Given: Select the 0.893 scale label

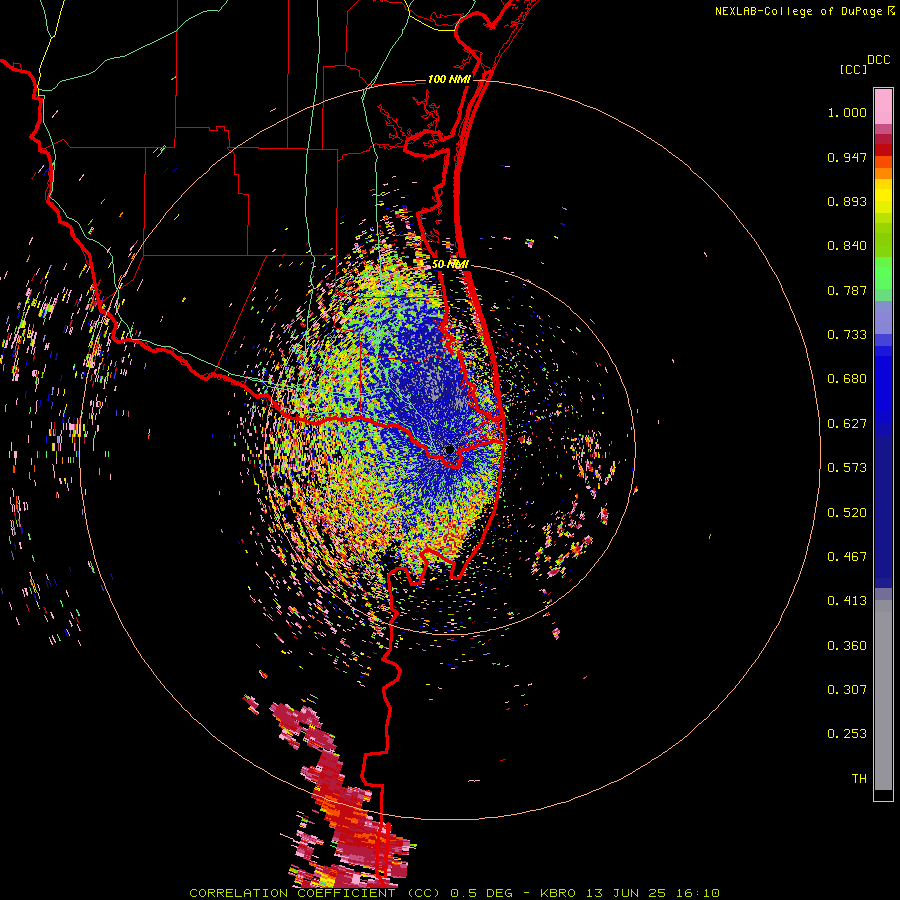Looking at the screenshot, I should [847, 201].
